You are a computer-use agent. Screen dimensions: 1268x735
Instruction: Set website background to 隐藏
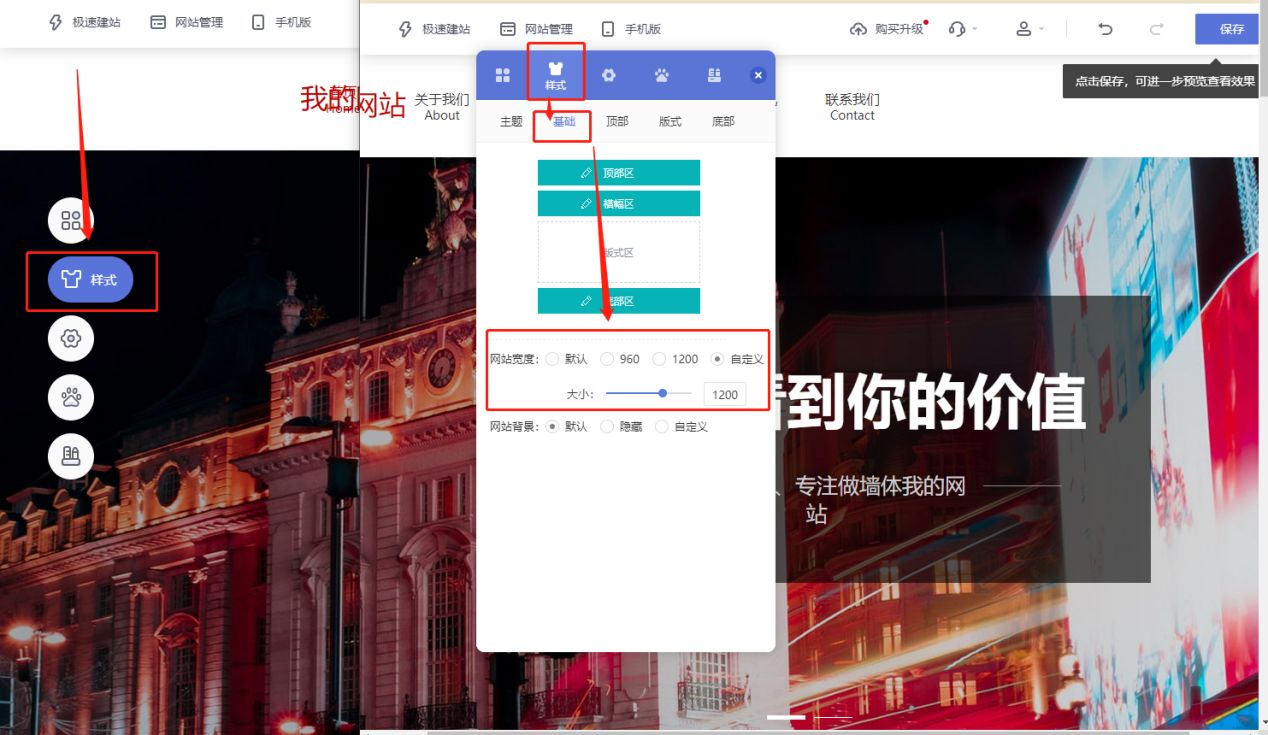608,426
